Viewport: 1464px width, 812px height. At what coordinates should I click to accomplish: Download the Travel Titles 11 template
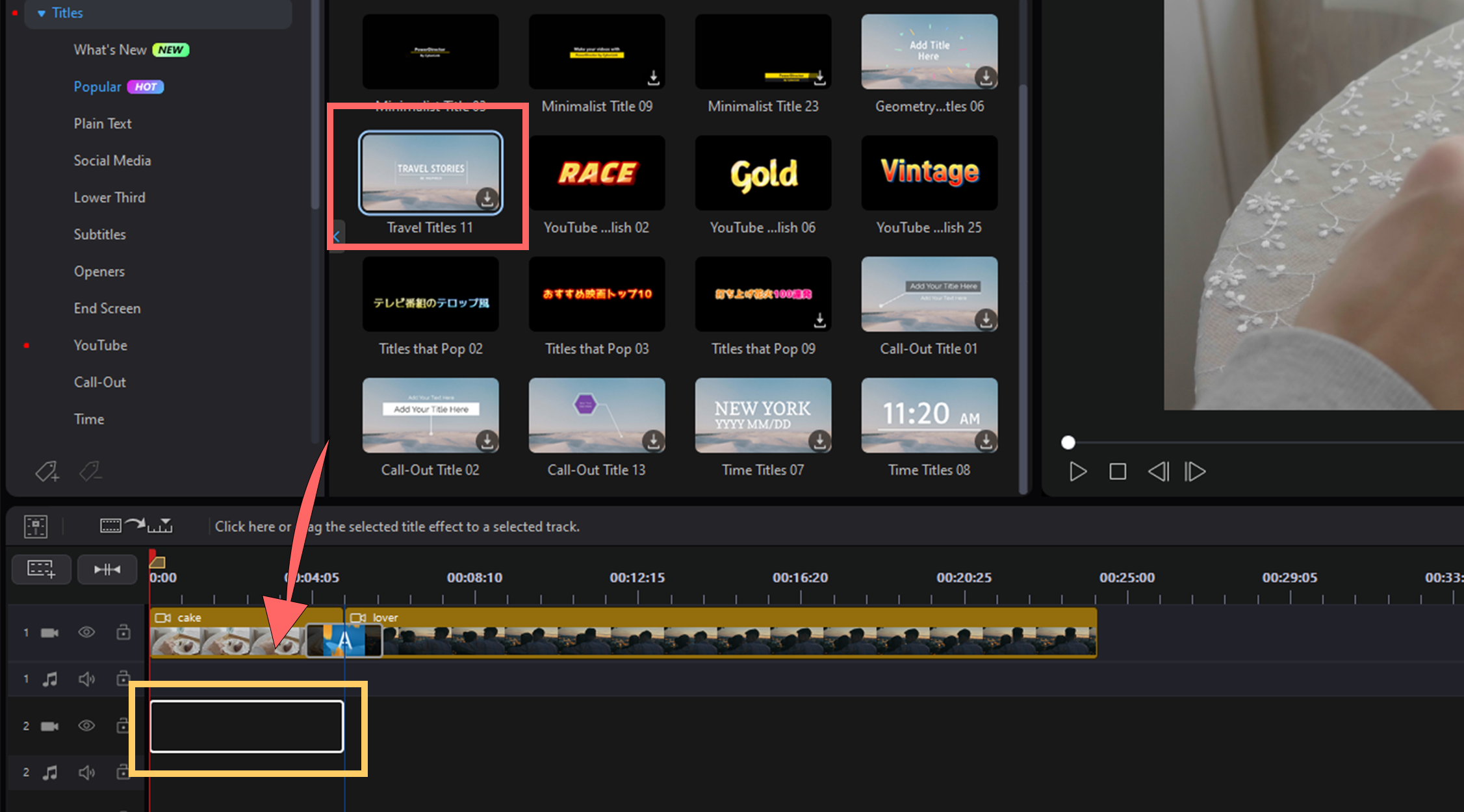pos(487,198)
